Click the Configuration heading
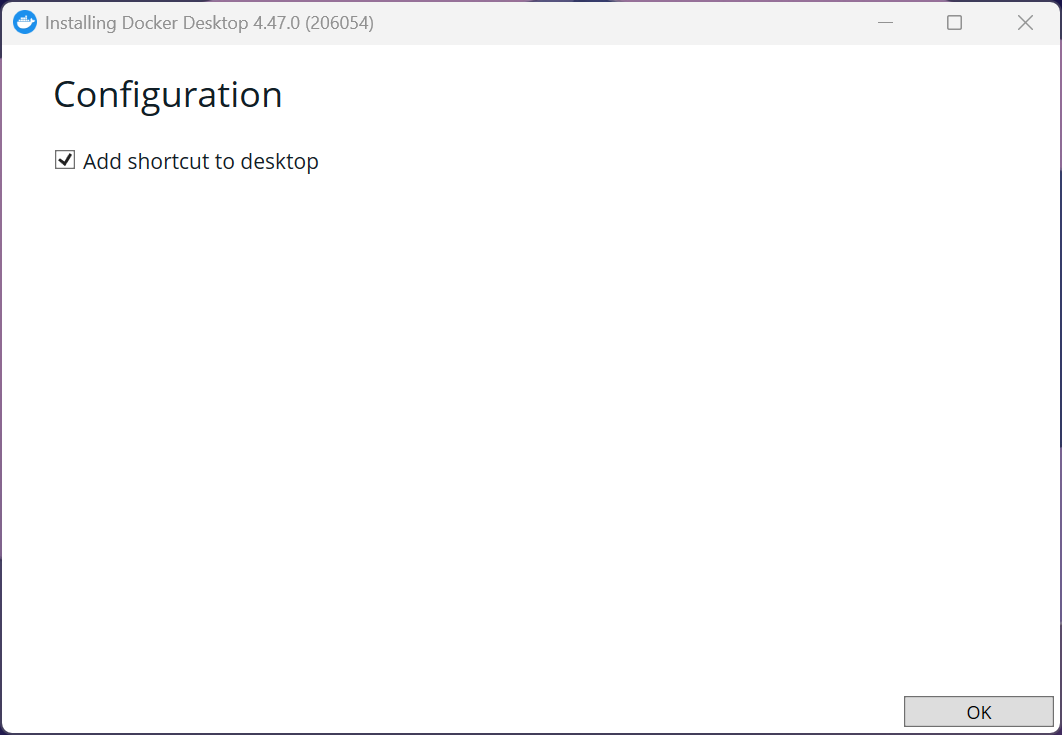The height and width of the screenshot is (735, 1062). pyautogui.click(x=167, y=95)
